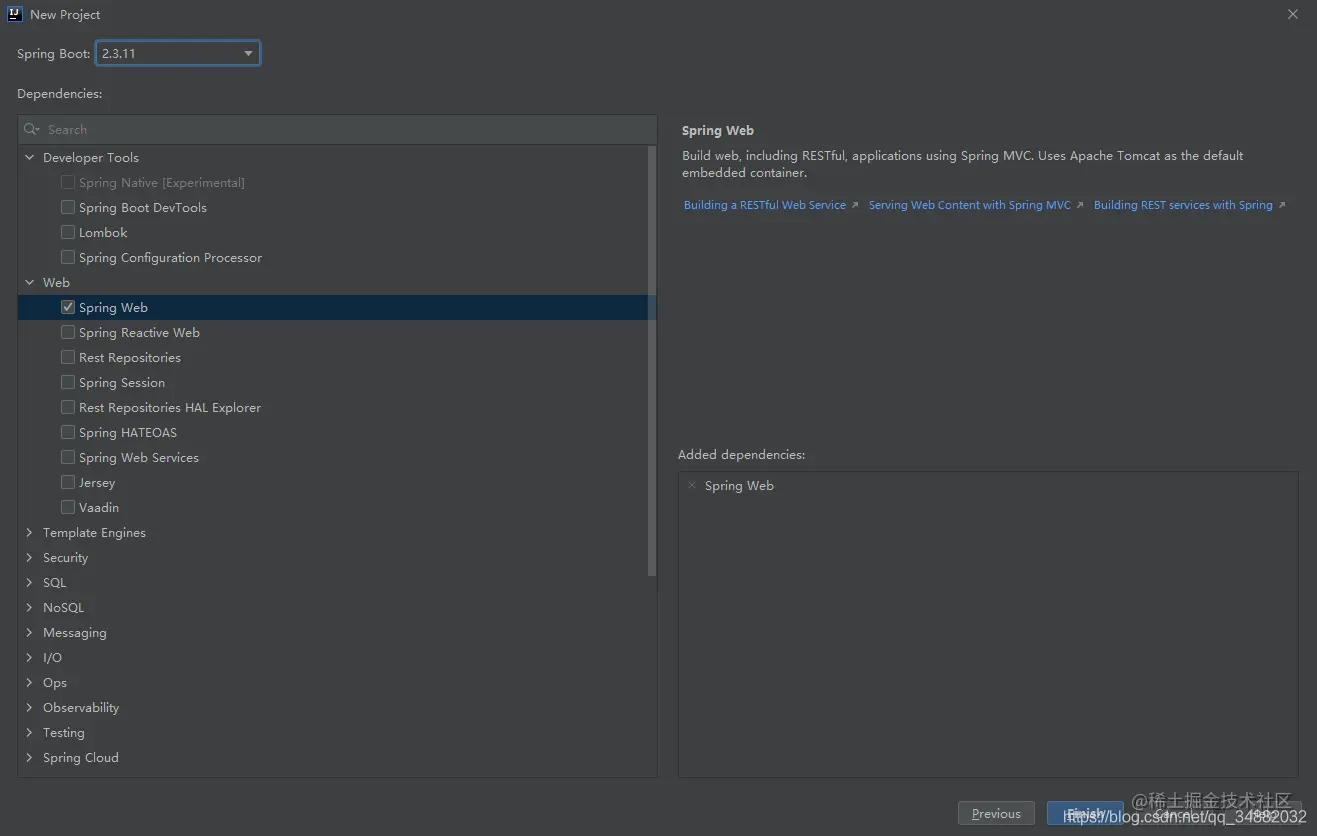Screen dimensions: 1317x836
Task: Close the New Project dialog
Action: pyautogui.click(x=1292, y=14)
